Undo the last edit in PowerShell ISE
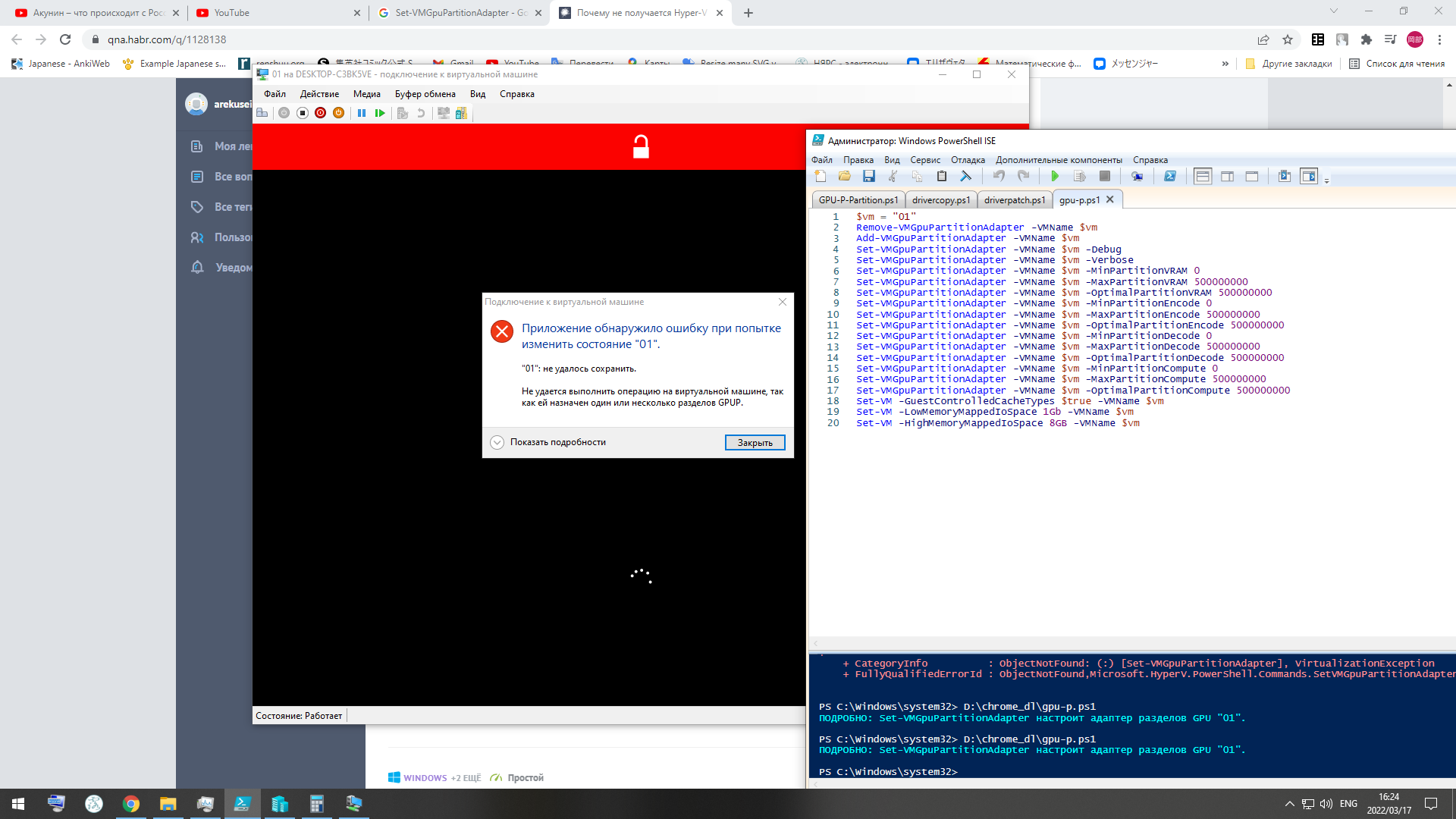1456x819 pixels. pos(999,176)
